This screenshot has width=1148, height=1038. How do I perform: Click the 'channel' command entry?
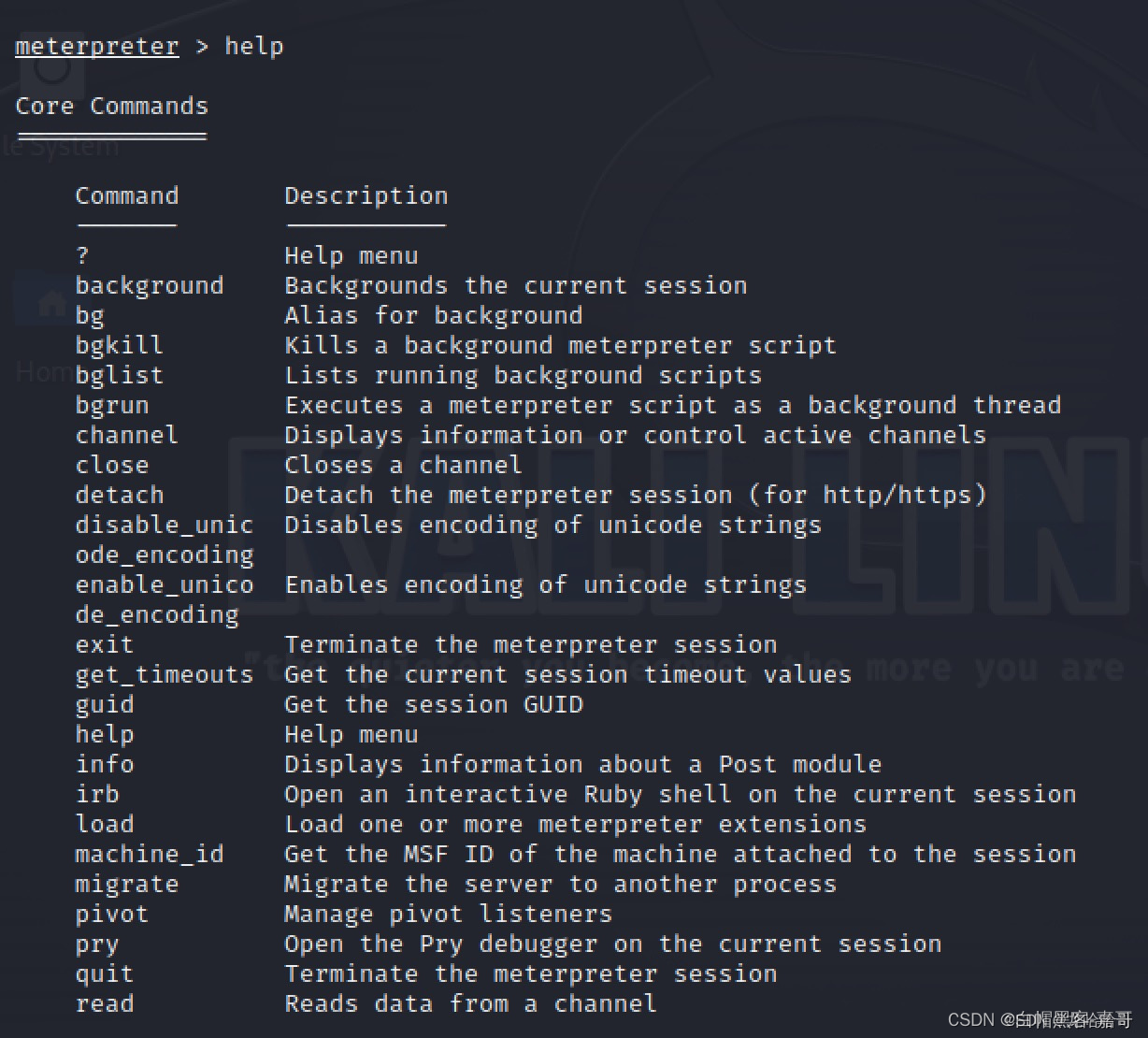click(x=126, y=435)
